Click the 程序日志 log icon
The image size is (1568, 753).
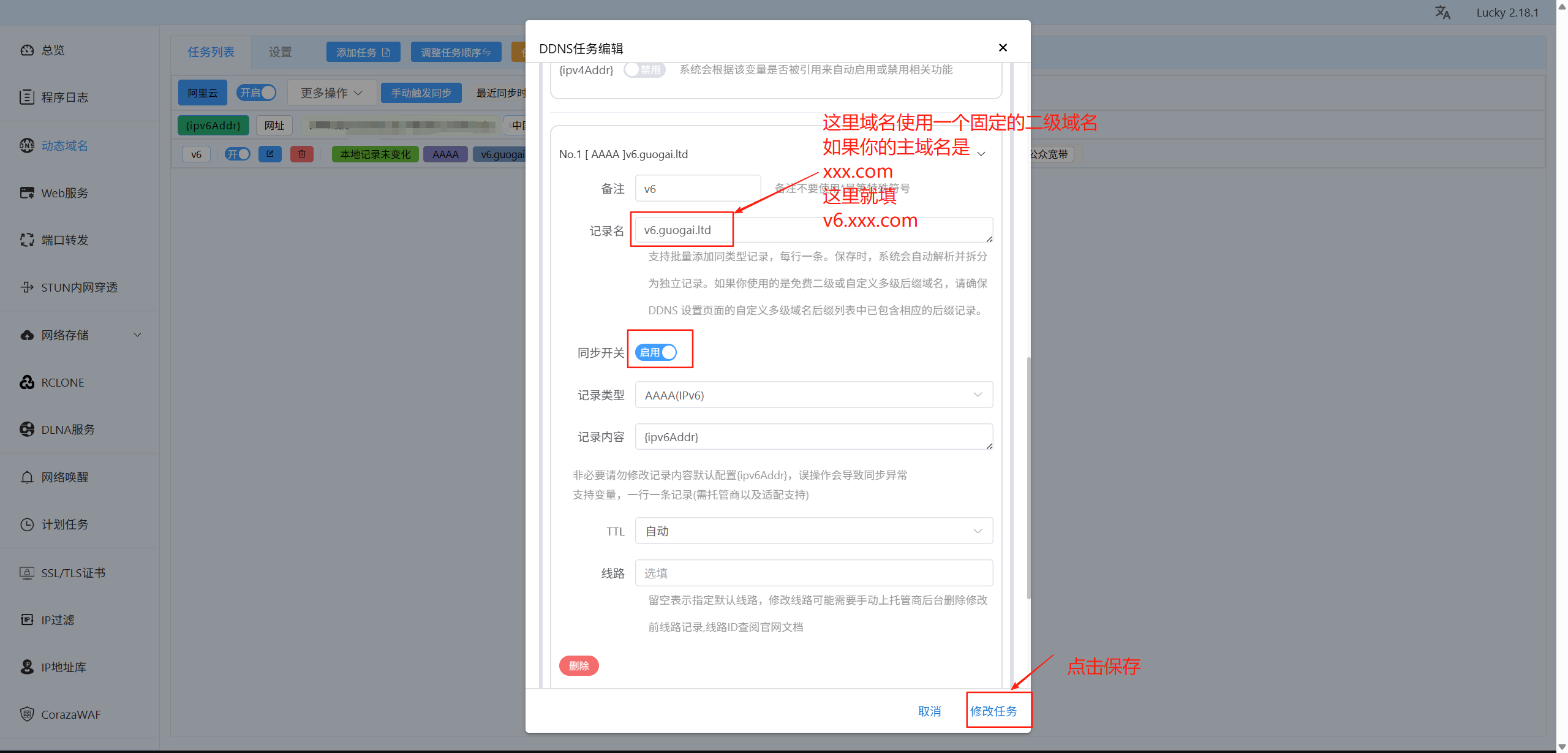(27, 97)
